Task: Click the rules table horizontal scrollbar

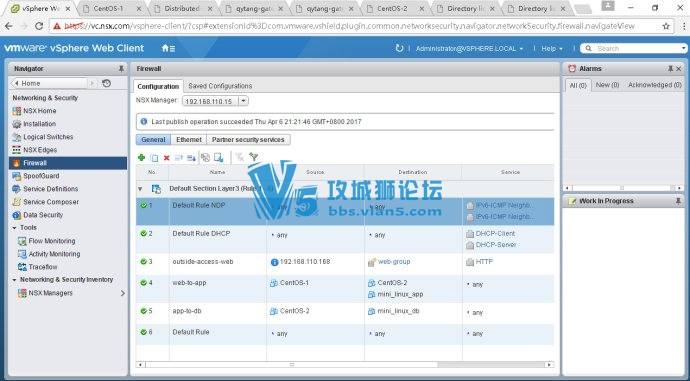Action: (x=292, y=365)
